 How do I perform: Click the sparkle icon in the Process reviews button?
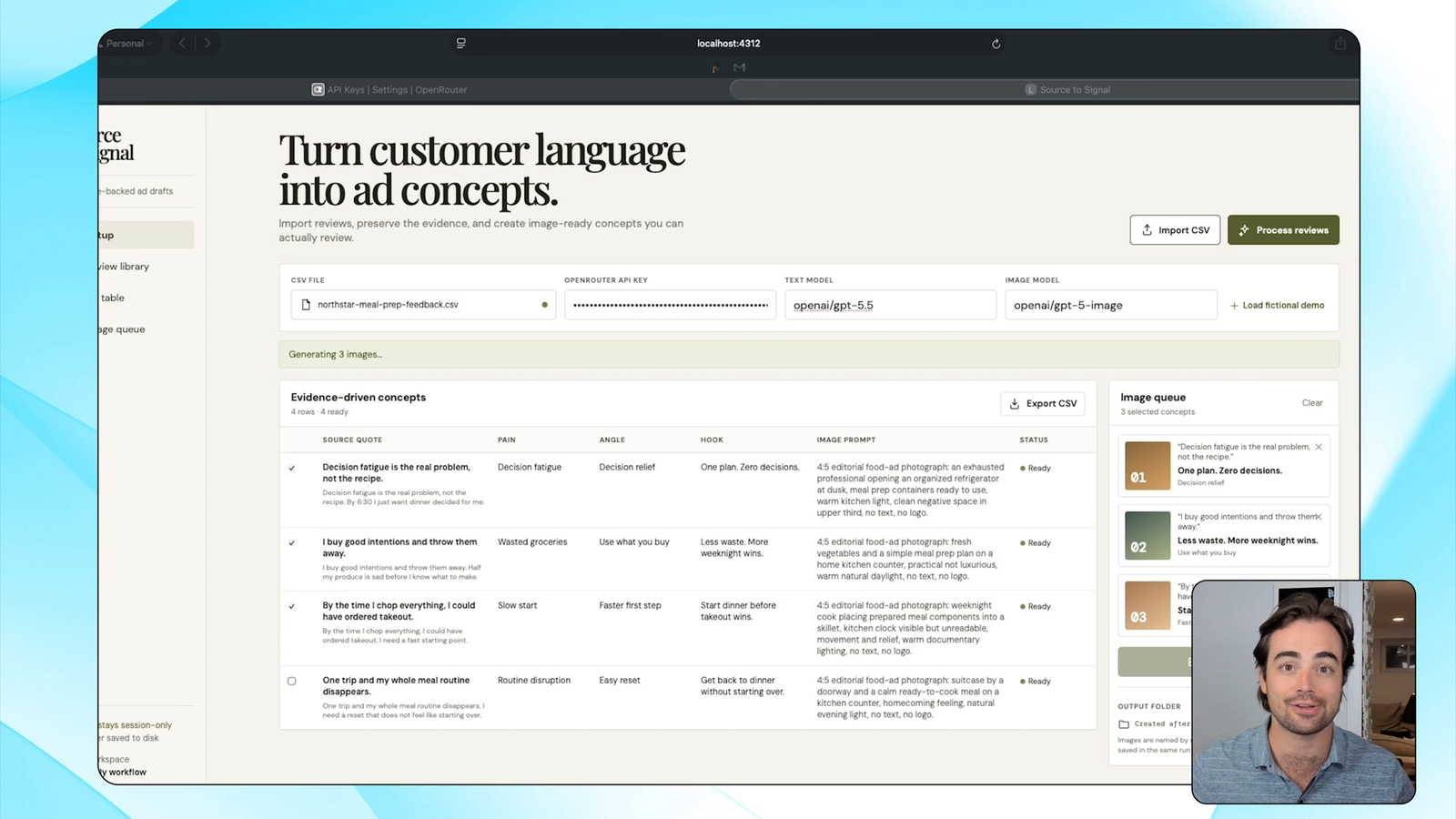coord(1244,230)
